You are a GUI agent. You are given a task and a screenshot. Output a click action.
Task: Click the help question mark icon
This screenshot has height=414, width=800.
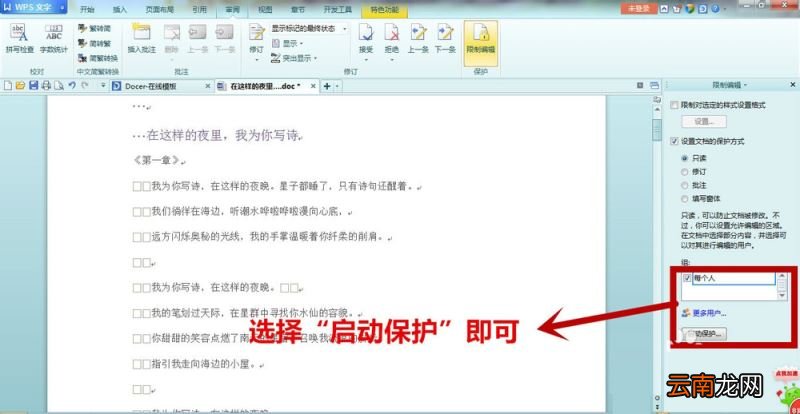click(715, 9)
